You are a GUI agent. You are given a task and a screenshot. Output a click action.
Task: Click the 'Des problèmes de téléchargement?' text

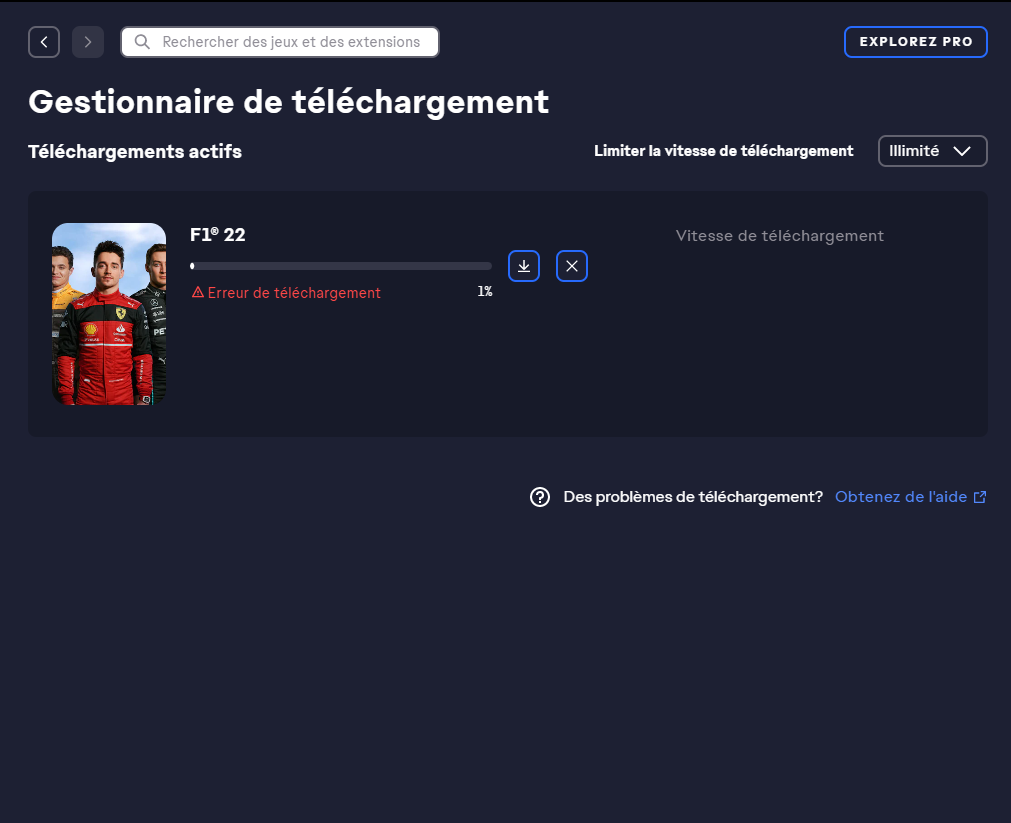[x=693, y=497]
